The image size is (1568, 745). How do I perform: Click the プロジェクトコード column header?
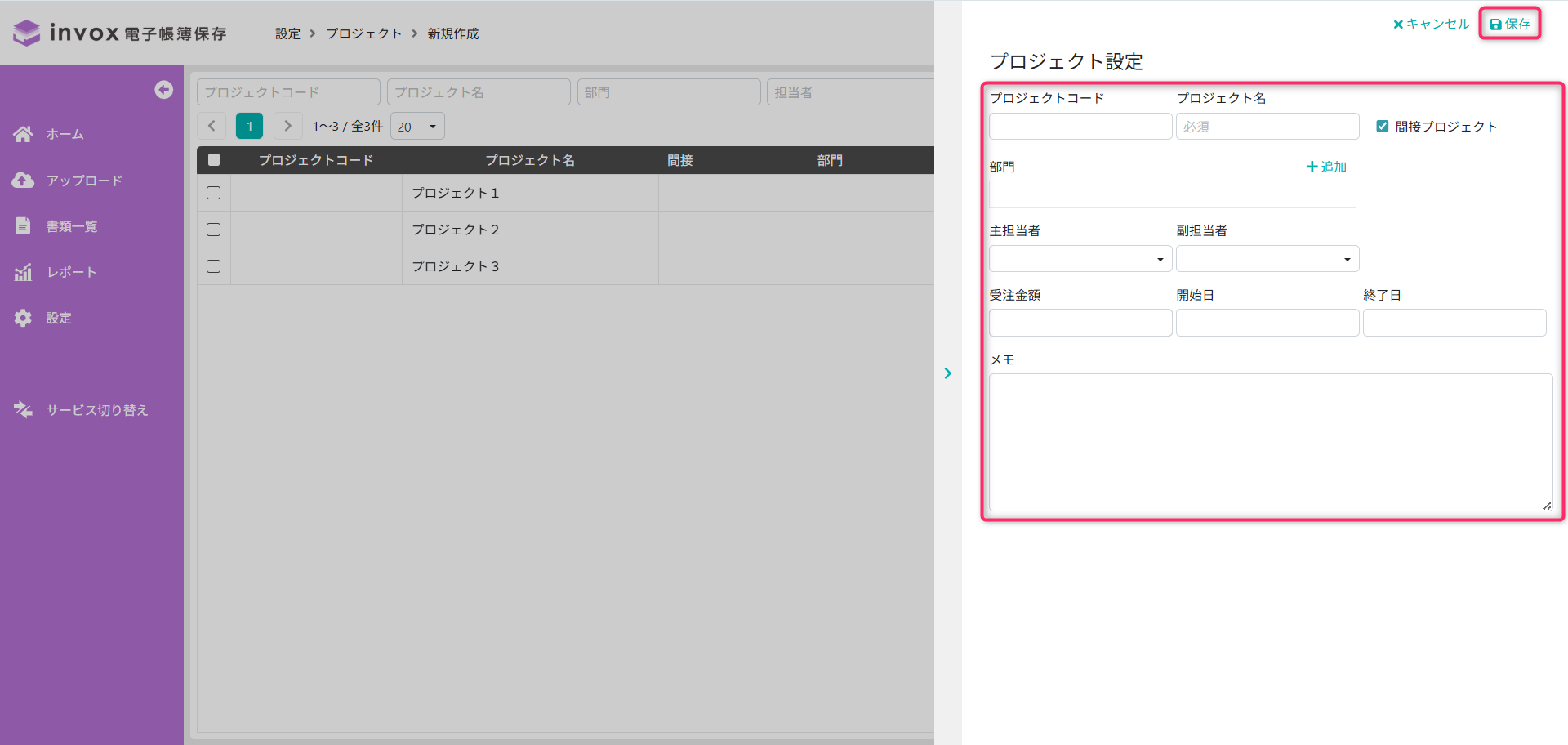coord(316,160)
